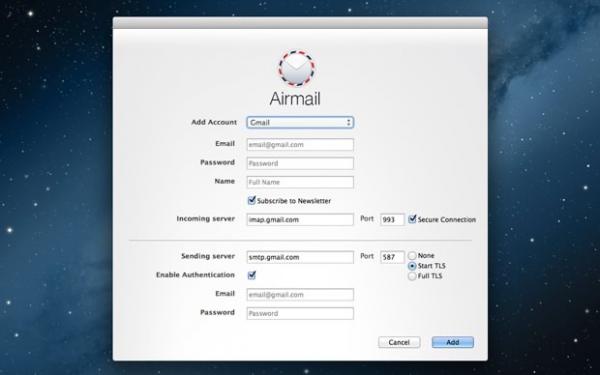600x375 pixels.
Task: Click the upper Email input field
Action: pos(300,145)
